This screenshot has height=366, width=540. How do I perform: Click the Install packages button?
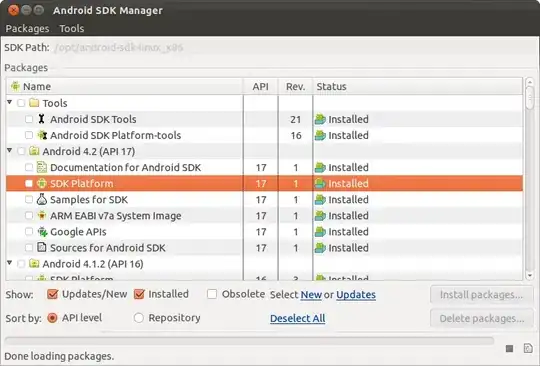coord(481,295)
